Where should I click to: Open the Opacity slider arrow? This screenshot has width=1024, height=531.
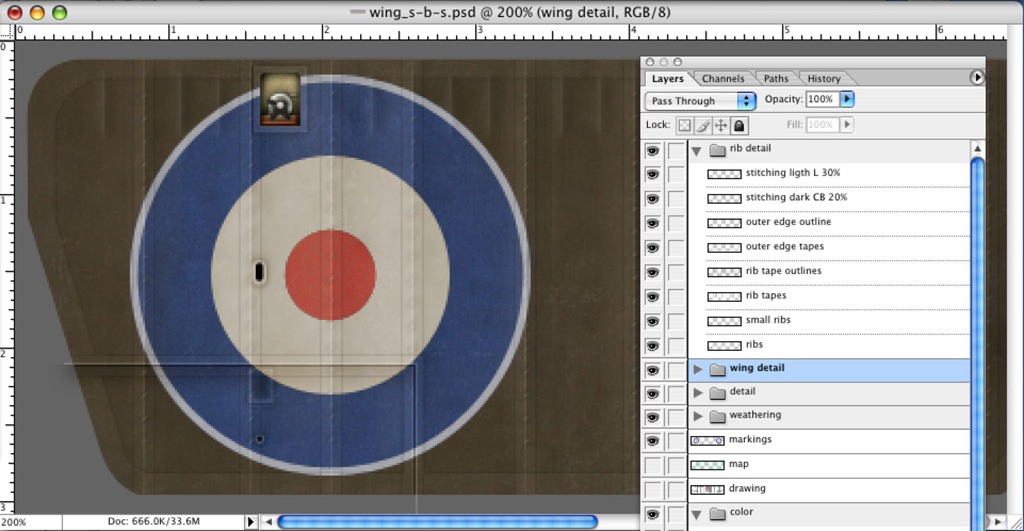[847, 99]
